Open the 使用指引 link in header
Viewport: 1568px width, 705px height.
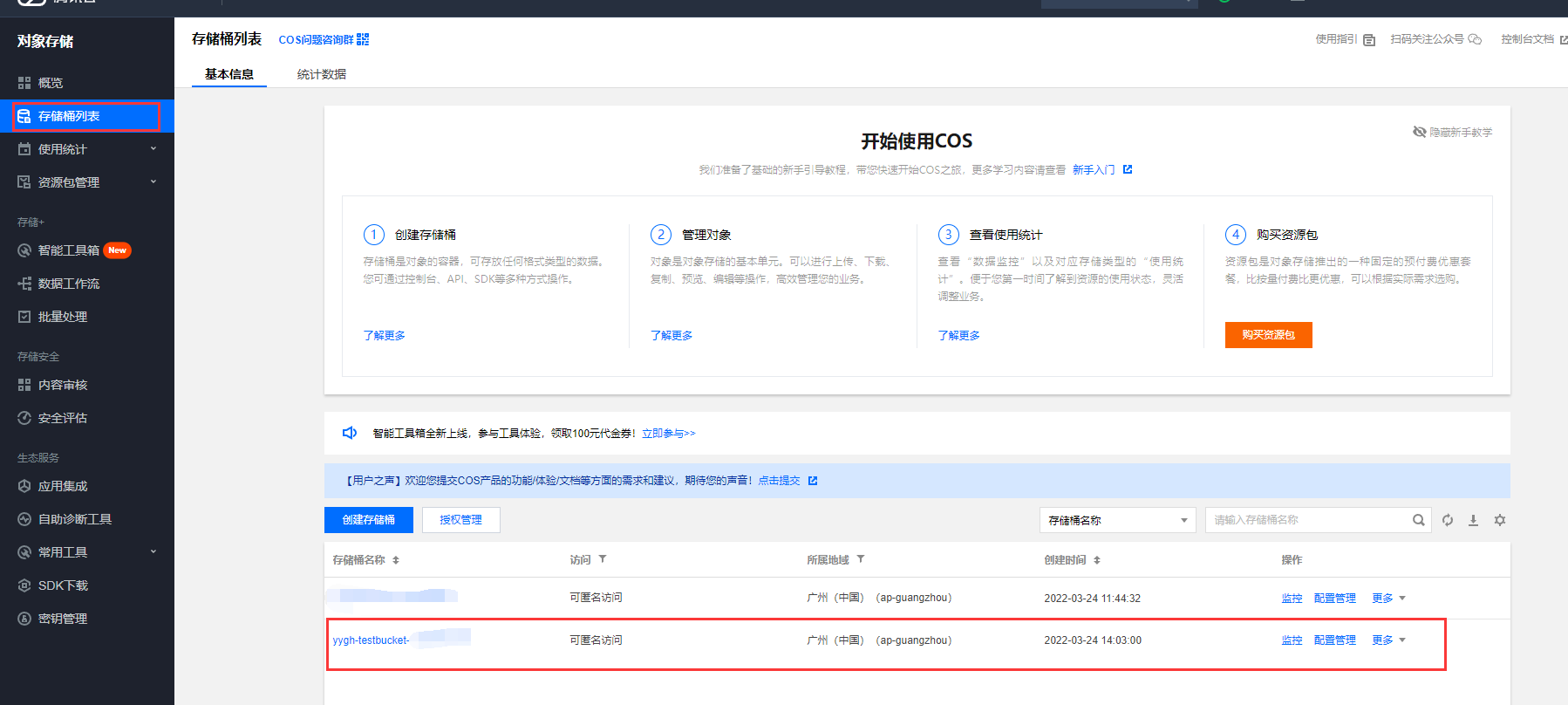[x=1346, y=39]
